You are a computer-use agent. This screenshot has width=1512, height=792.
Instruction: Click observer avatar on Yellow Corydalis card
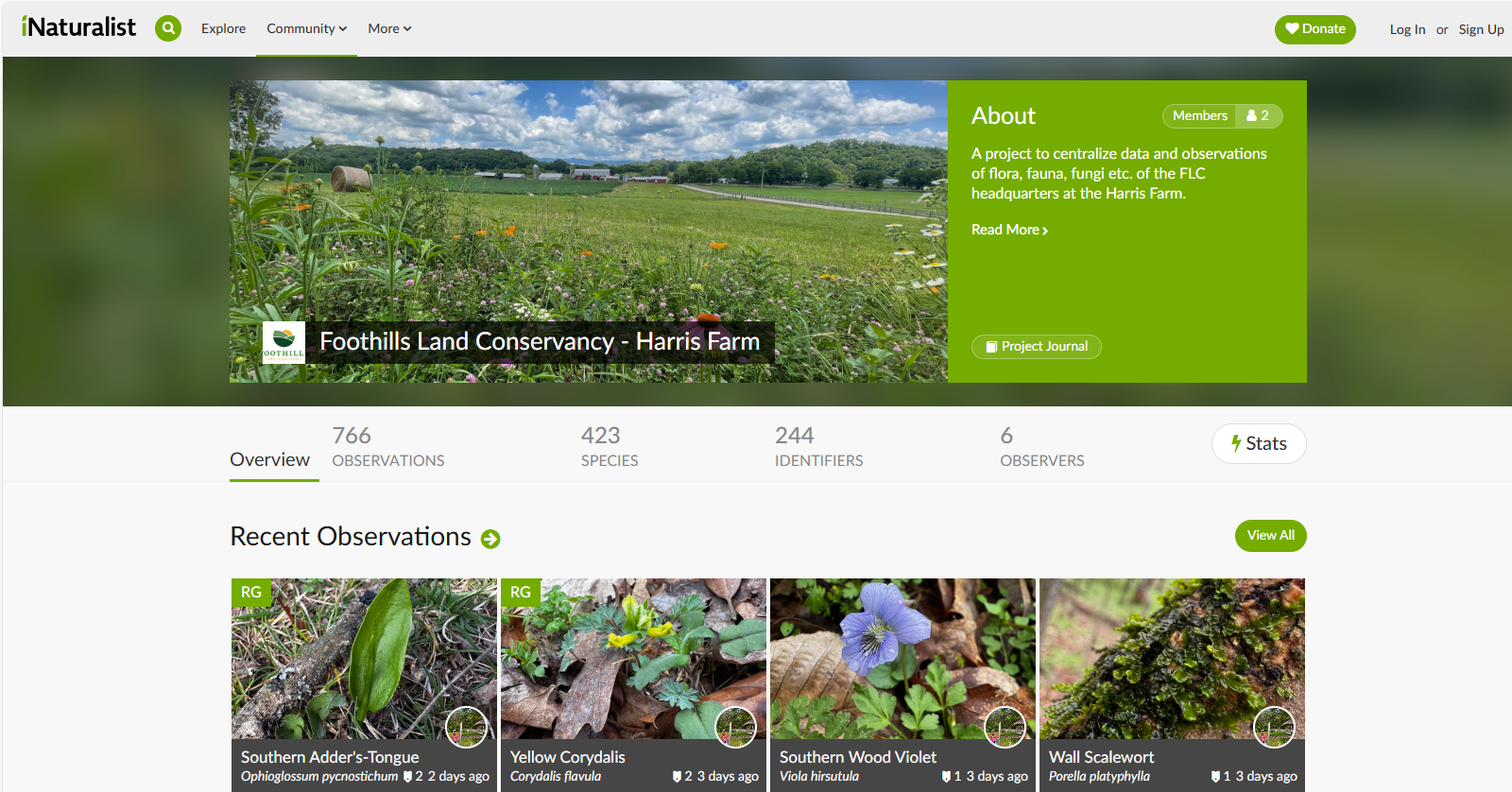click(x=735, y=727)
